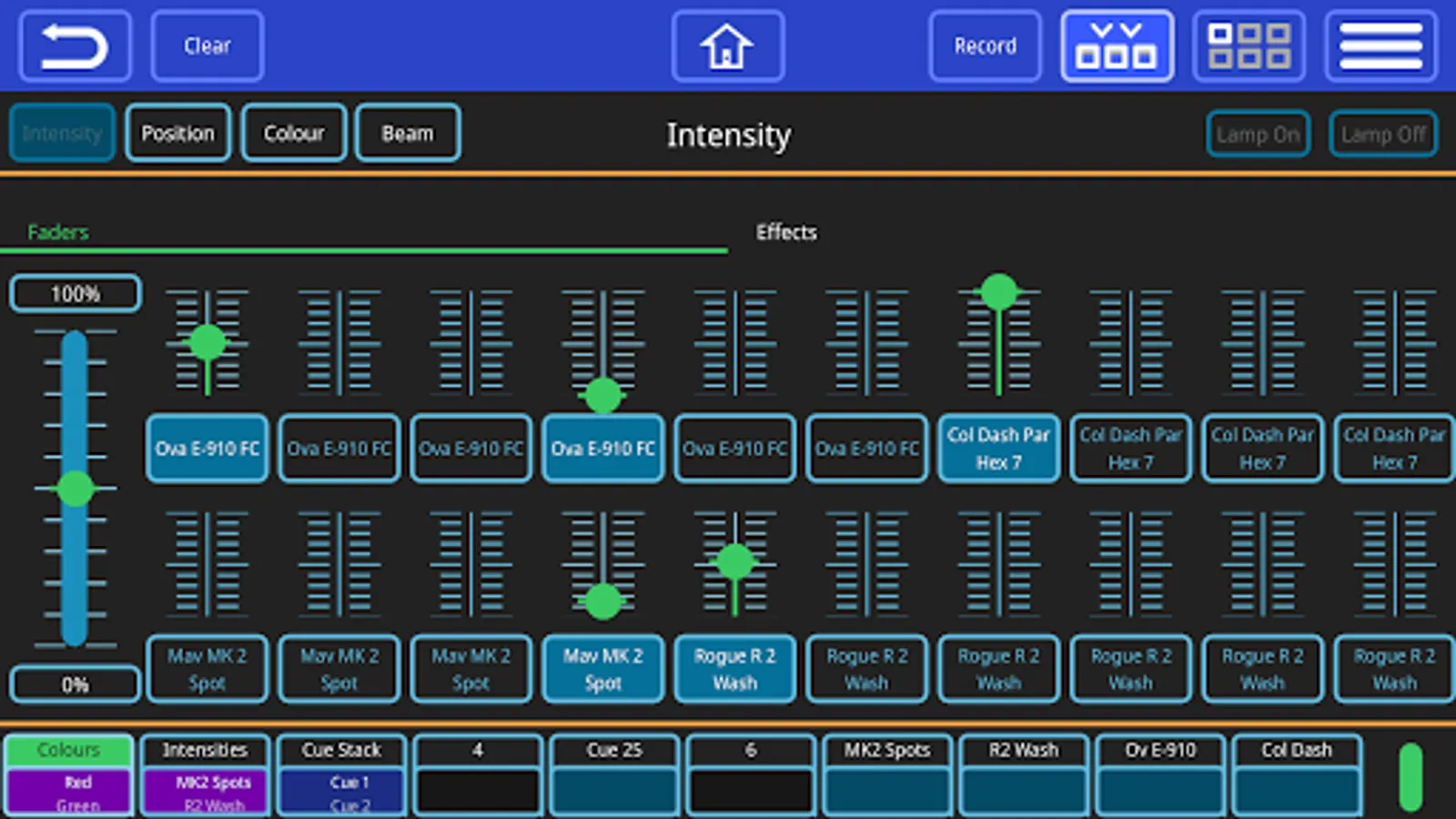Click the Record button
This screenshot has height=819, width=1456.
coord(985,45)
